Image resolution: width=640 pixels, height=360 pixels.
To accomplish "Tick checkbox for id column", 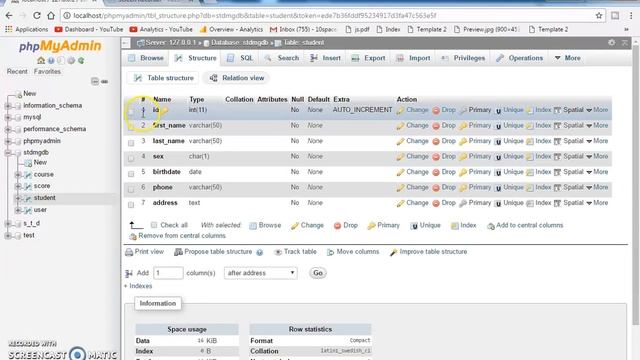I will click(131, 111).
